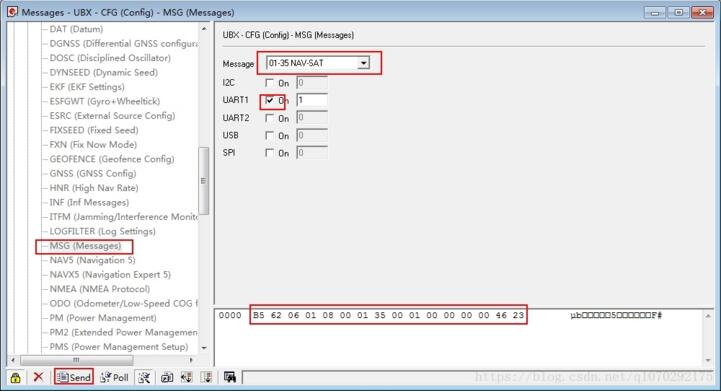Viewport: 721px width, 392px height.
Task: Click the red X clear icon
Action: (x=38, y=377)
